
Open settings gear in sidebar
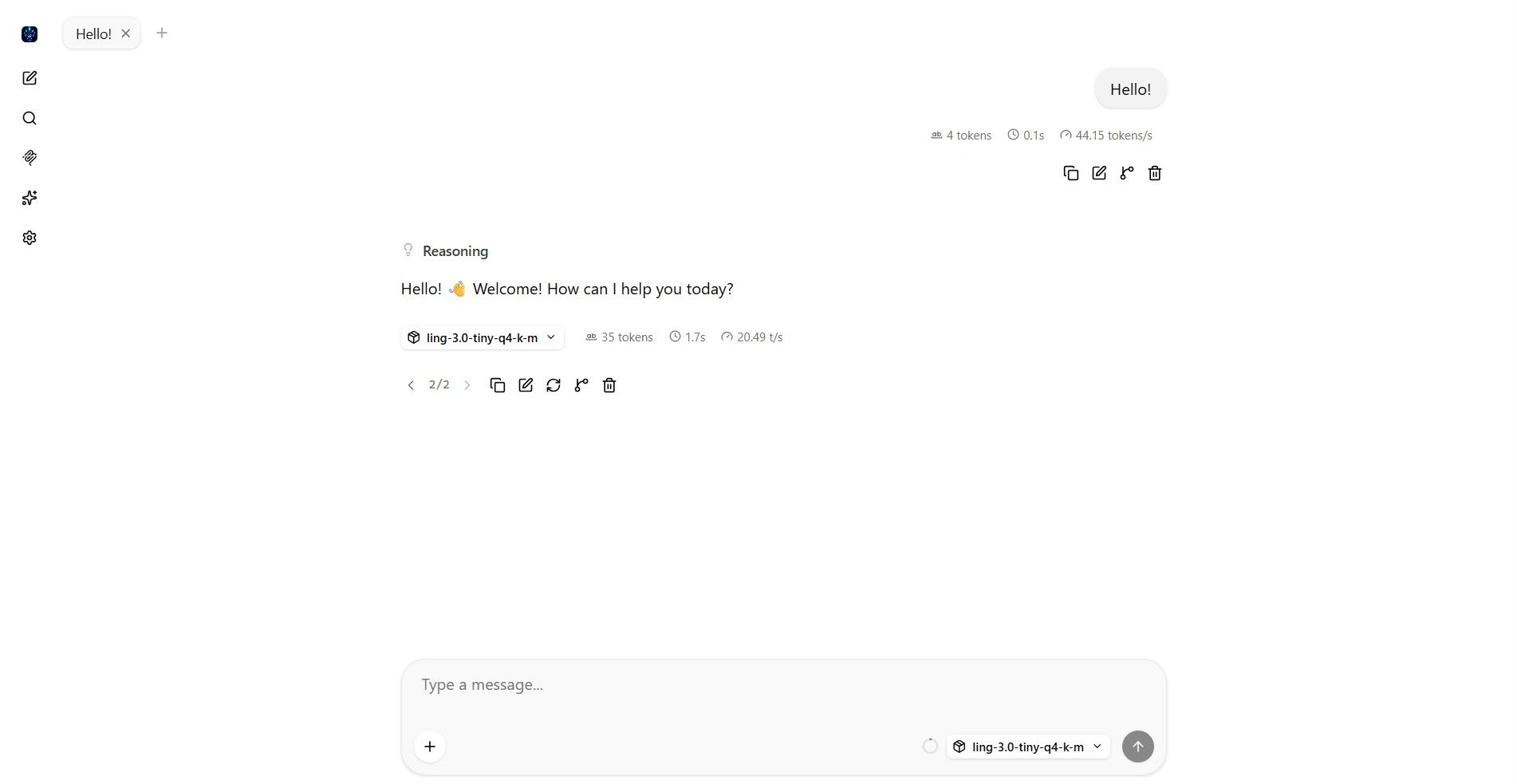[x=30, y=238]
